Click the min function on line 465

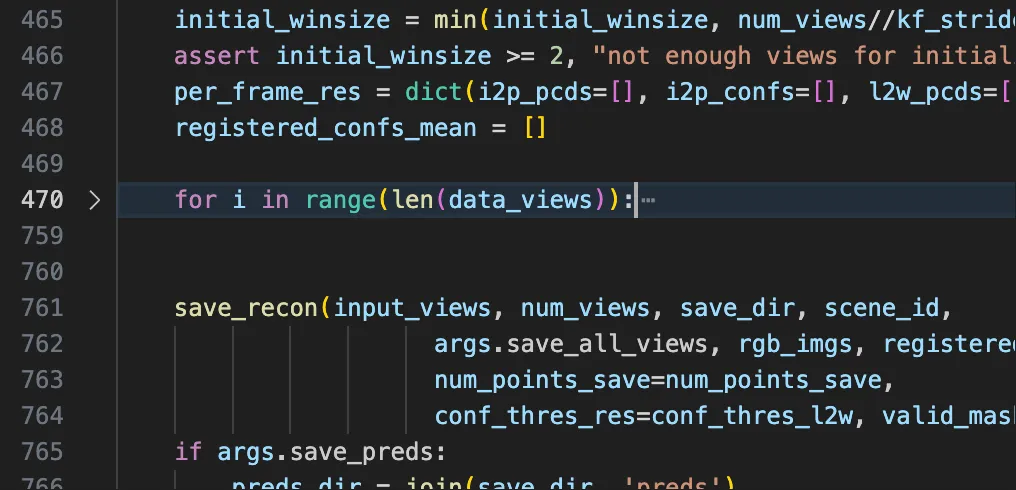pos(455,19)
